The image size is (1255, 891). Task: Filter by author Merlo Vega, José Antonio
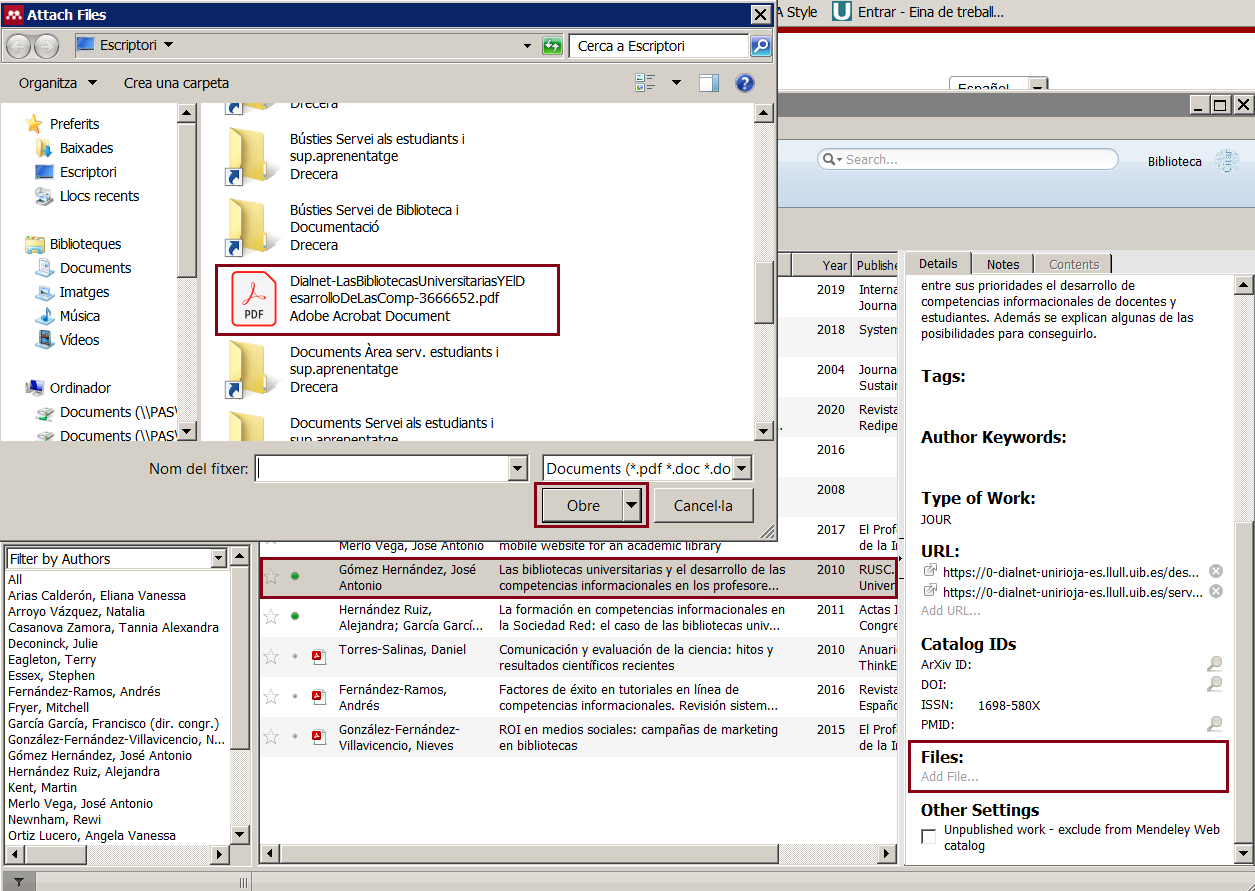81,804
